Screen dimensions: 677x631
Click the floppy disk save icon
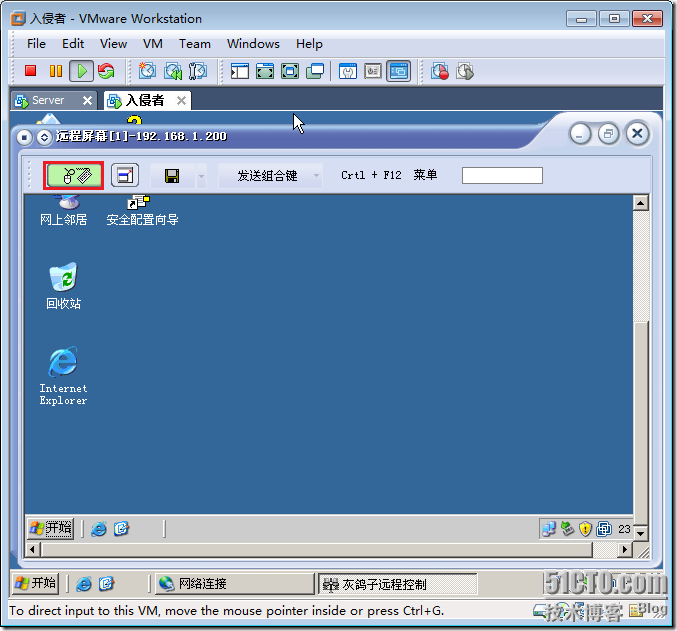[172, 176]
